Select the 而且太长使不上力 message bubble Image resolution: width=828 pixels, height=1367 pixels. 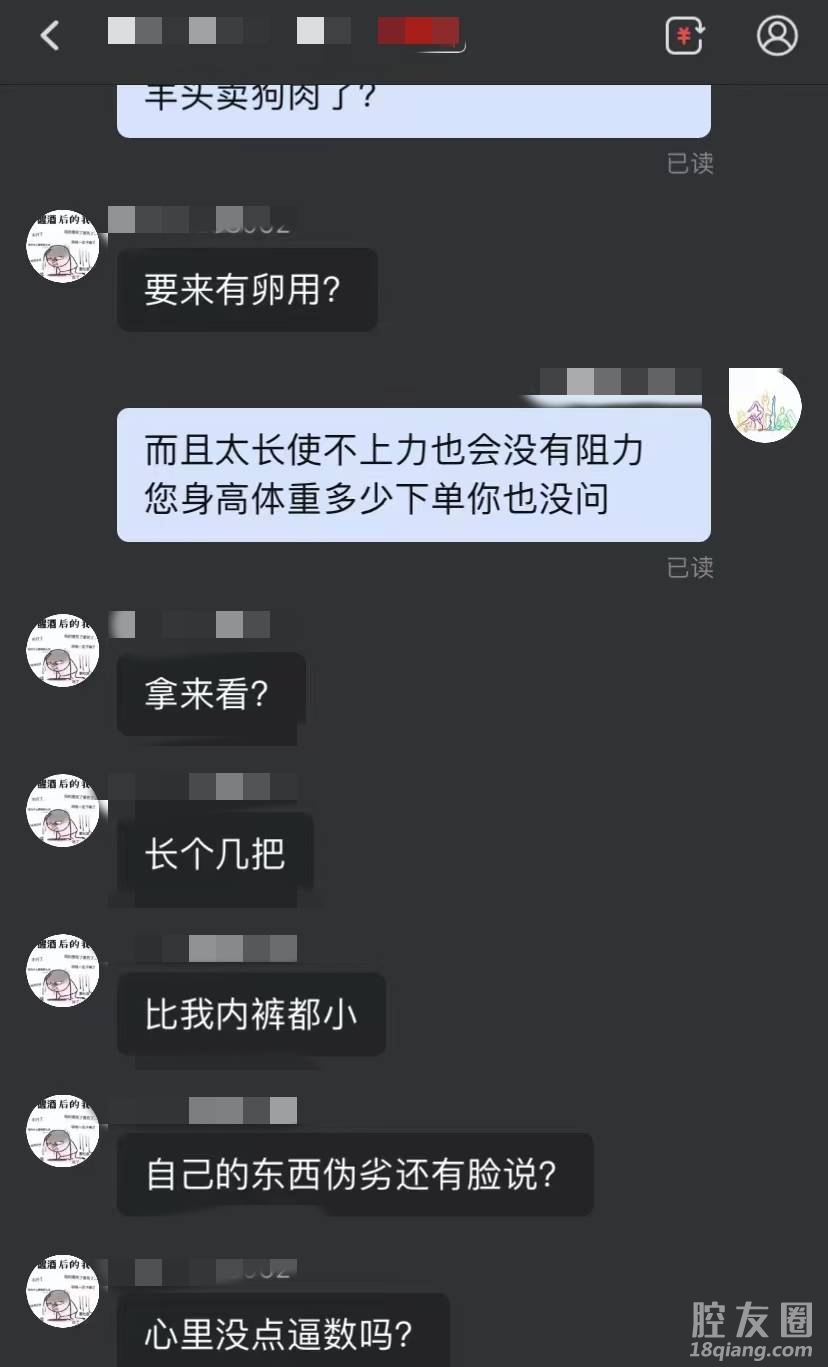pyautogui.click(x=414, y=475)
